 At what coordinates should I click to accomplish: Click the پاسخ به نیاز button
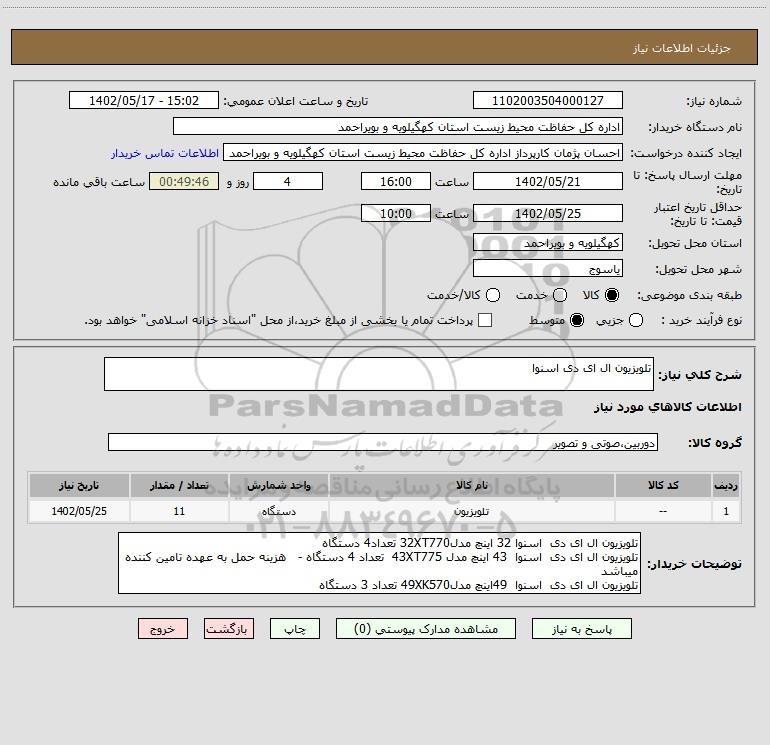pos(581,629)
